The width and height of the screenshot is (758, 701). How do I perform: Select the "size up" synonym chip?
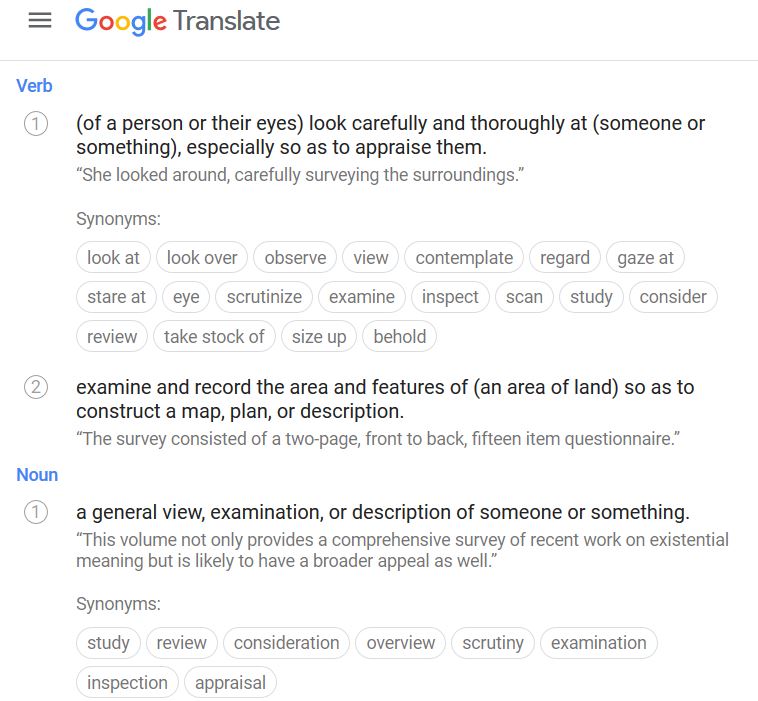tap(319, 337)
